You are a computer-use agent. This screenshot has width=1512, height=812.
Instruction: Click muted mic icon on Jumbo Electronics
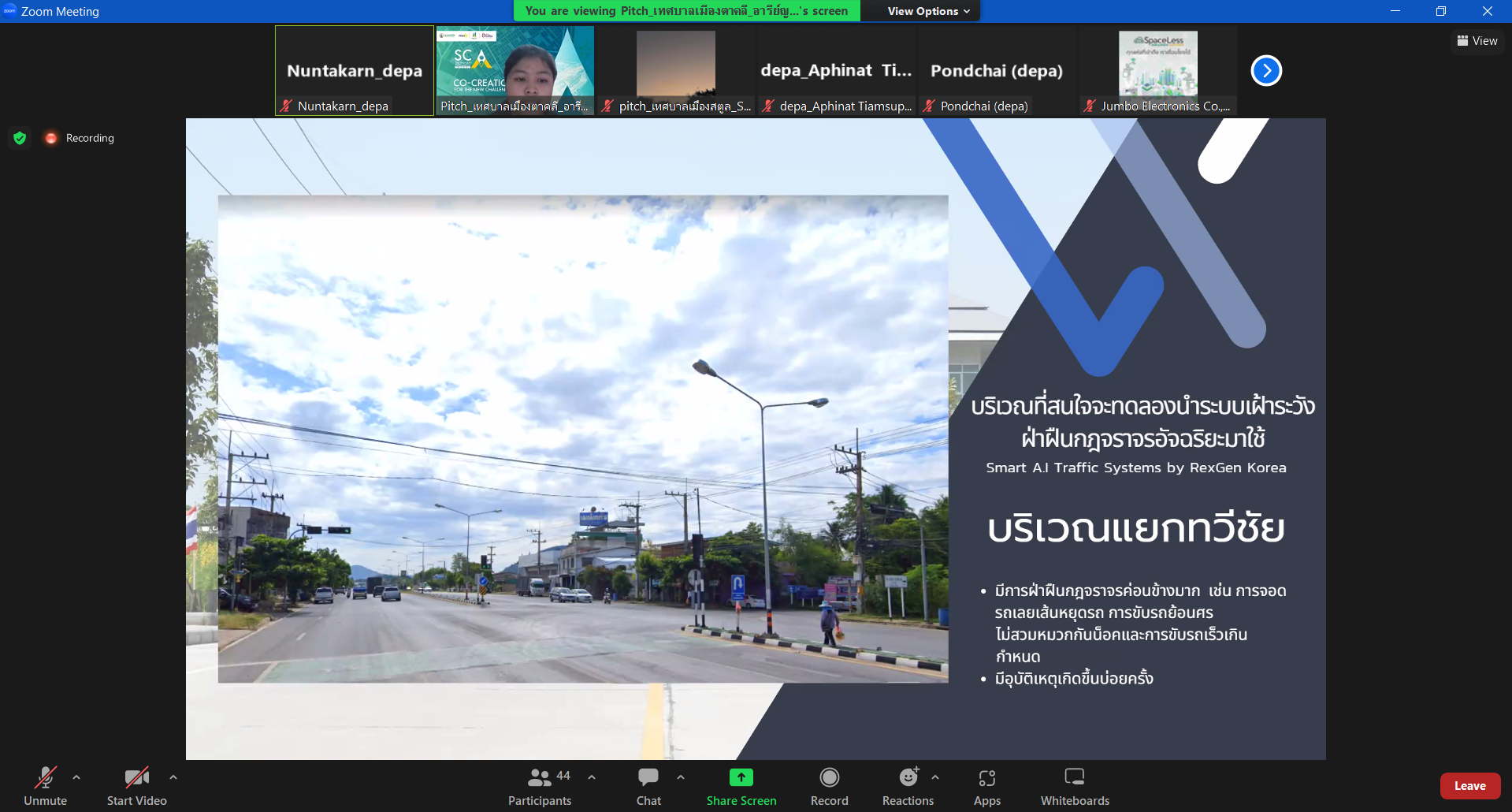tap(1090, 106)
